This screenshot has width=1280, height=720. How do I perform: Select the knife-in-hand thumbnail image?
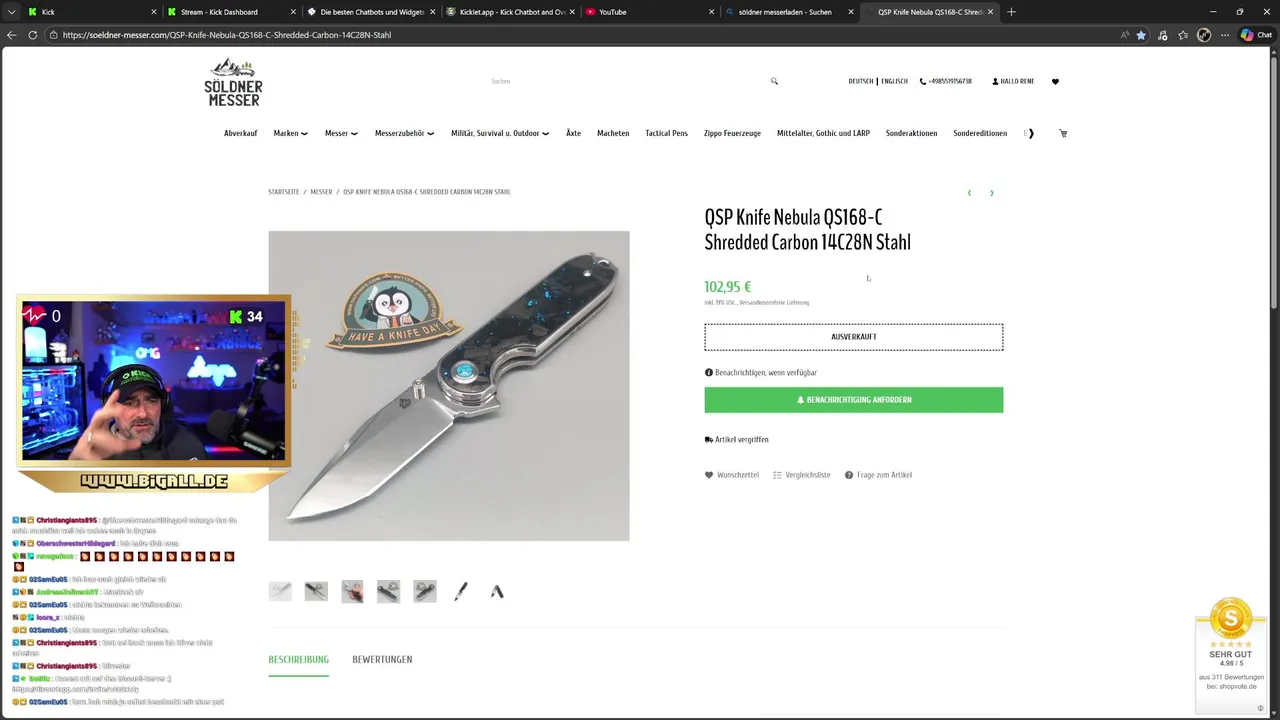coord(352,591)
